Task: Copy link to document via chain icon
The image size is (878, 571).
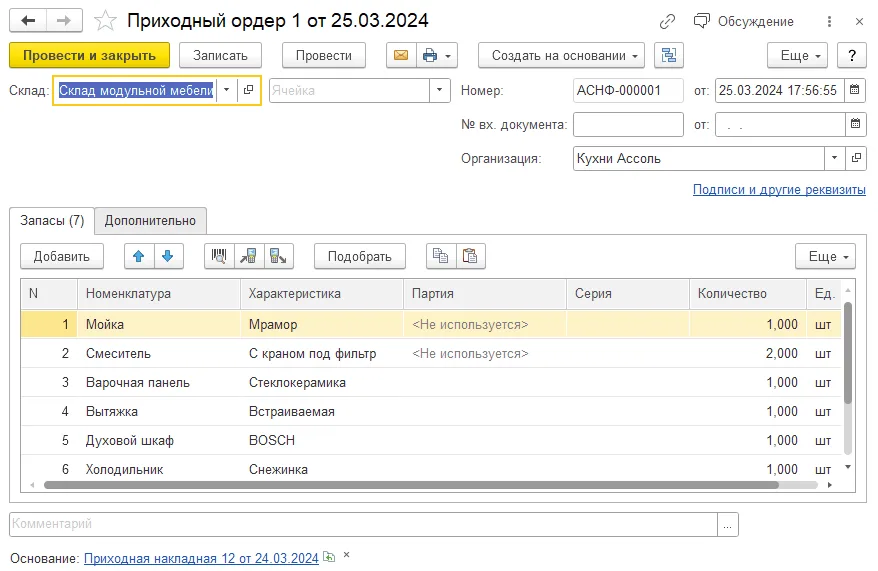Action: tap(667, 22)
